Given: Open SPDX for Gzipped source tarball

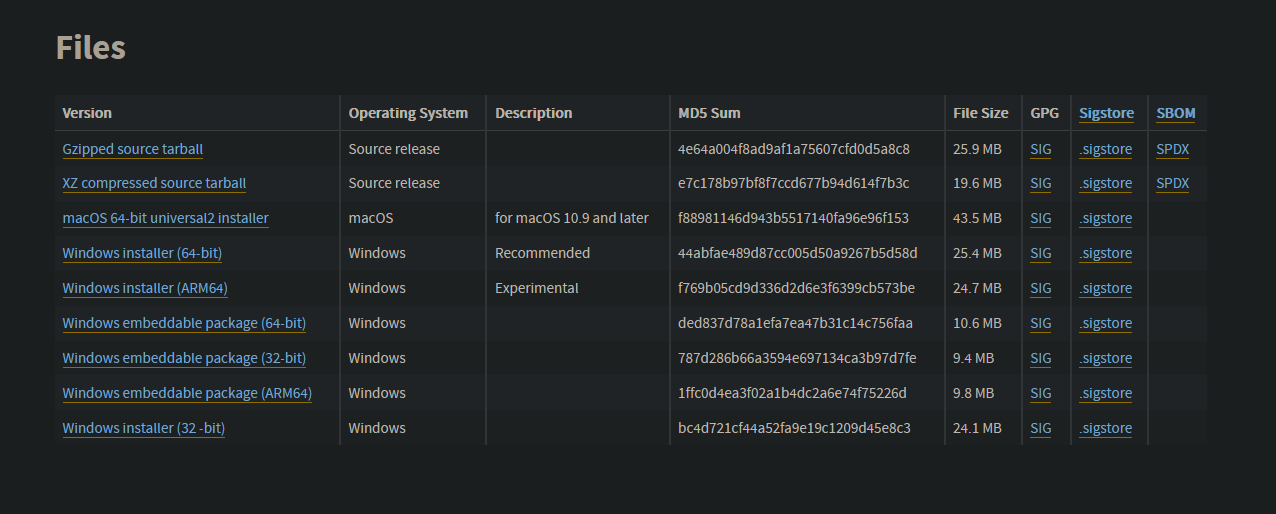Looking at the screenshot, I should pos(1173,149).
